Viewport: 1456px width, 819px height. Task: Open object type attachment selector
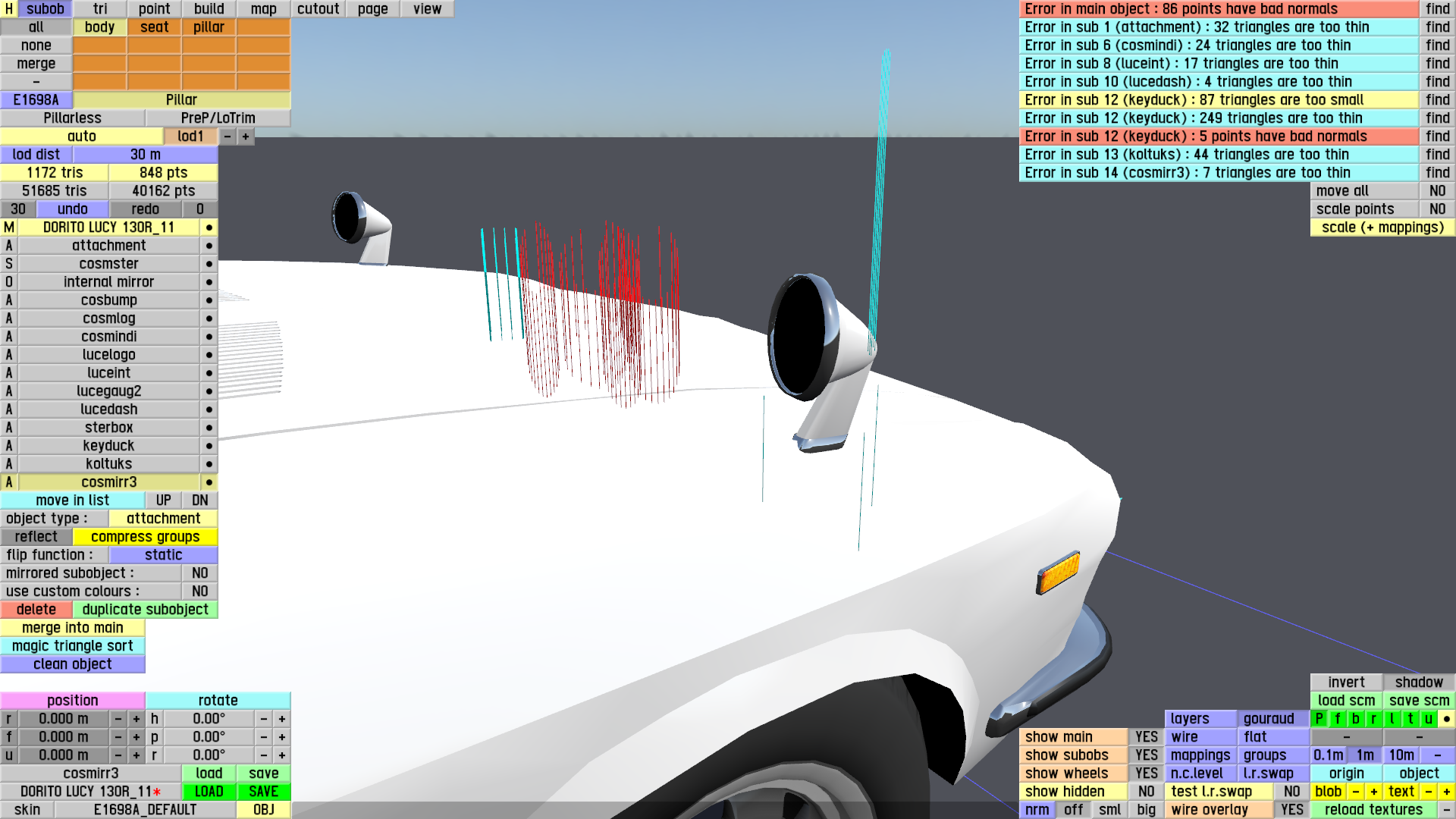point(163,519)
